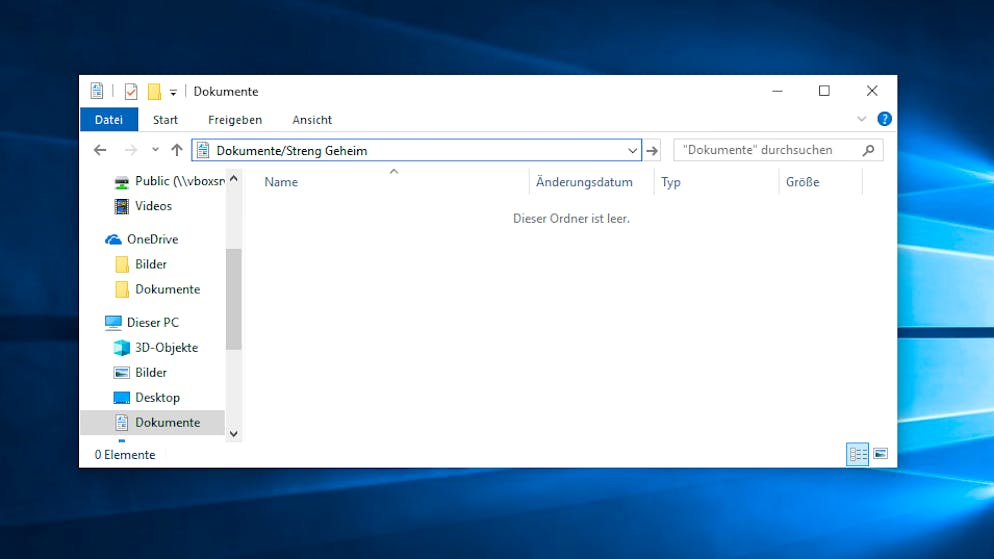Click the 0 Elemente status text
The width and height of the screenshot is (994, 559).
(x=125, y=455)
